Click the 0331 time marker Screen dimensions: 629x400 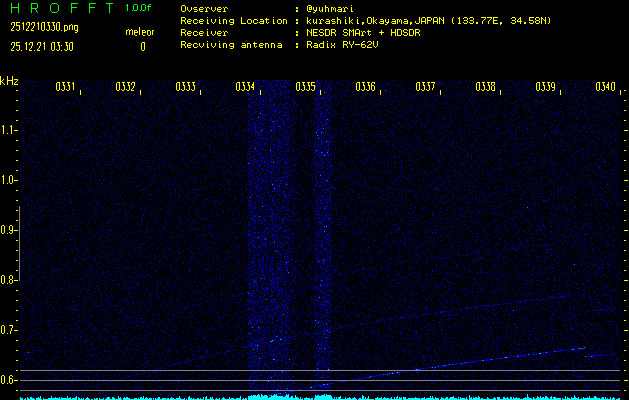(x=65, y=87)
